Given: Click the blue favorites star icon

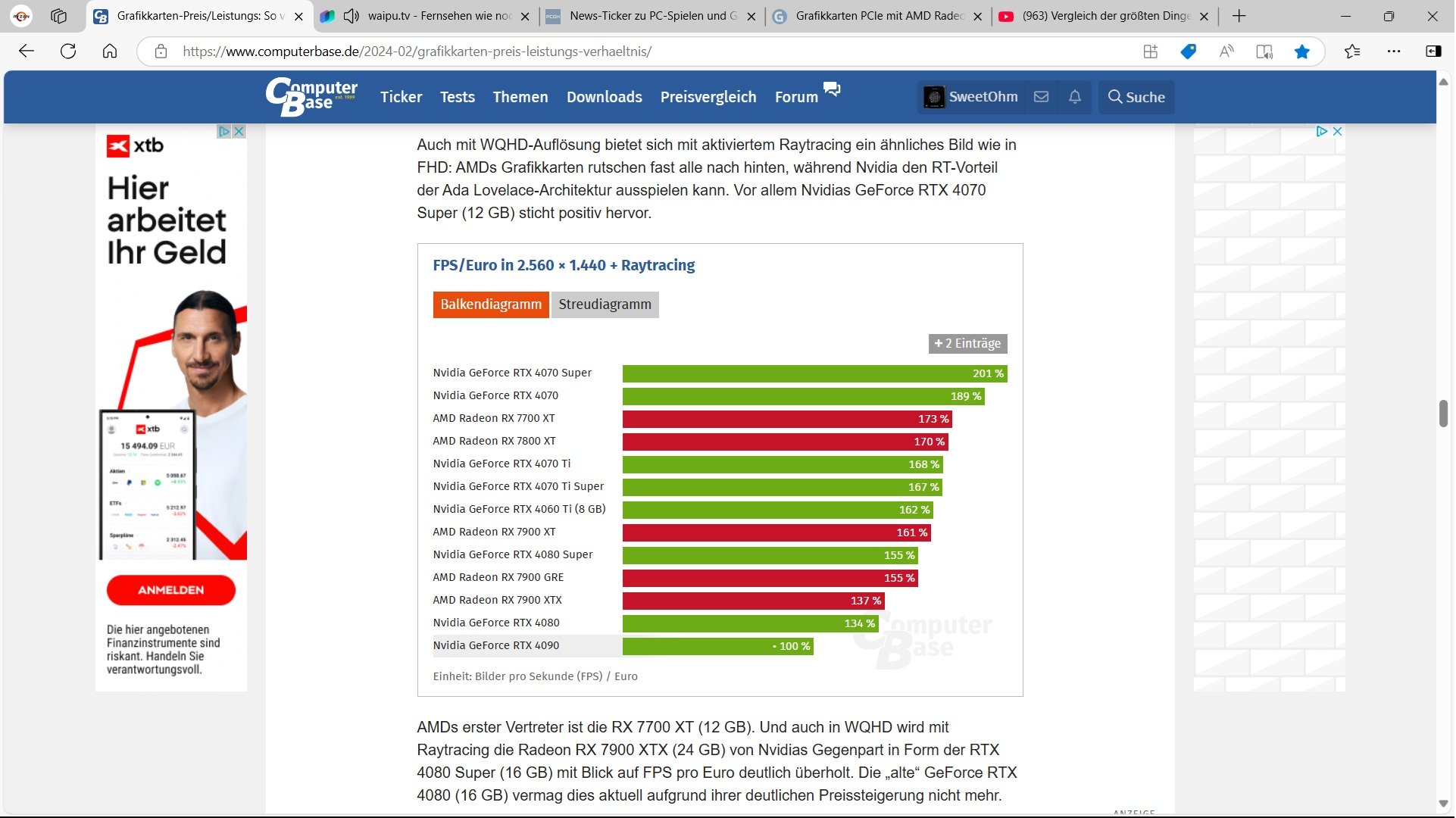Looking at the screenshot, I should coord(1302,52).
